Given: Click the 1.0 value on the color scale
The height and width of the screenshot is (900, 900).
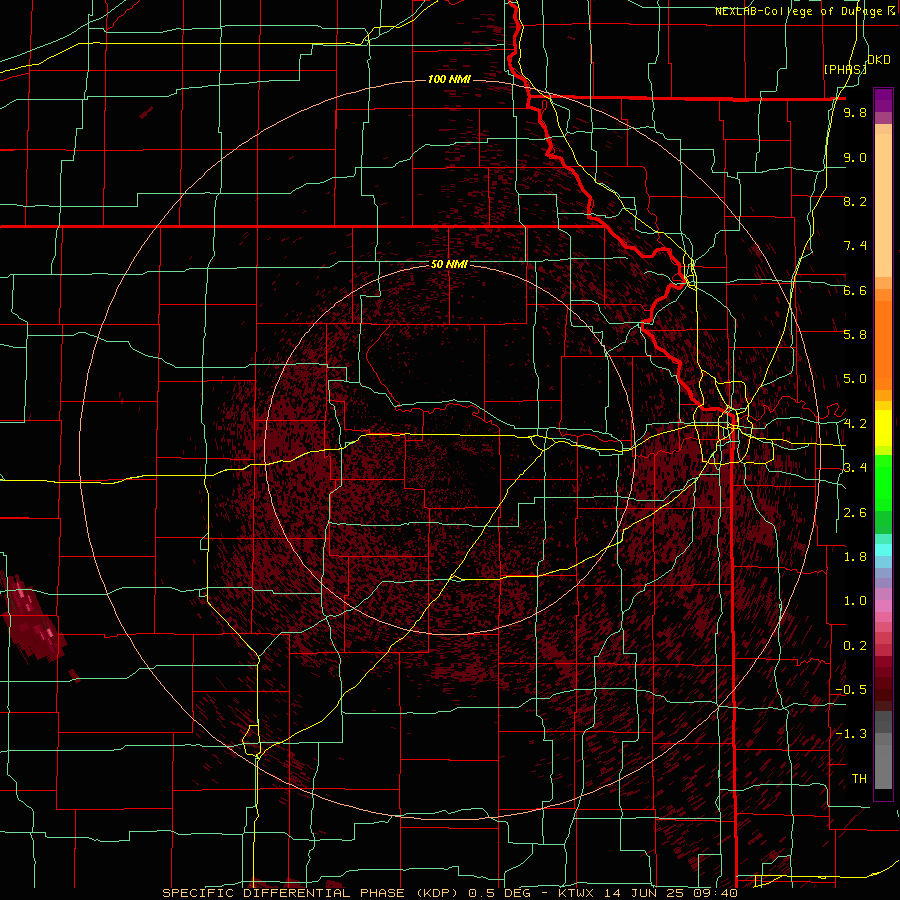Looking at the screenshot, I should coord(855,601).
